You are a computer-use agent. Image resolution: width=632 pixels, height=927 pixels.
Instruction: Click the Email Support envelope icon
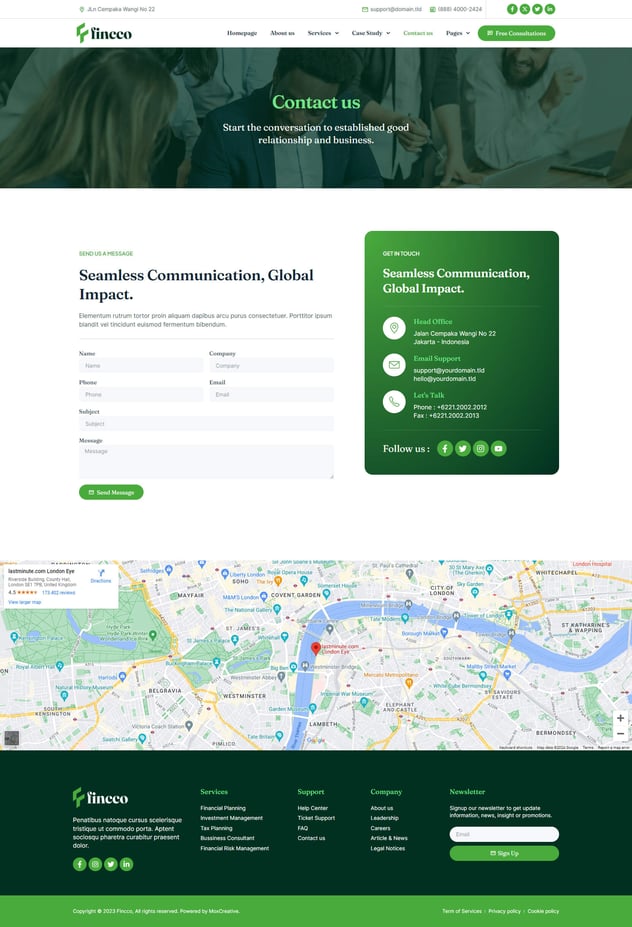pos(394,365)
